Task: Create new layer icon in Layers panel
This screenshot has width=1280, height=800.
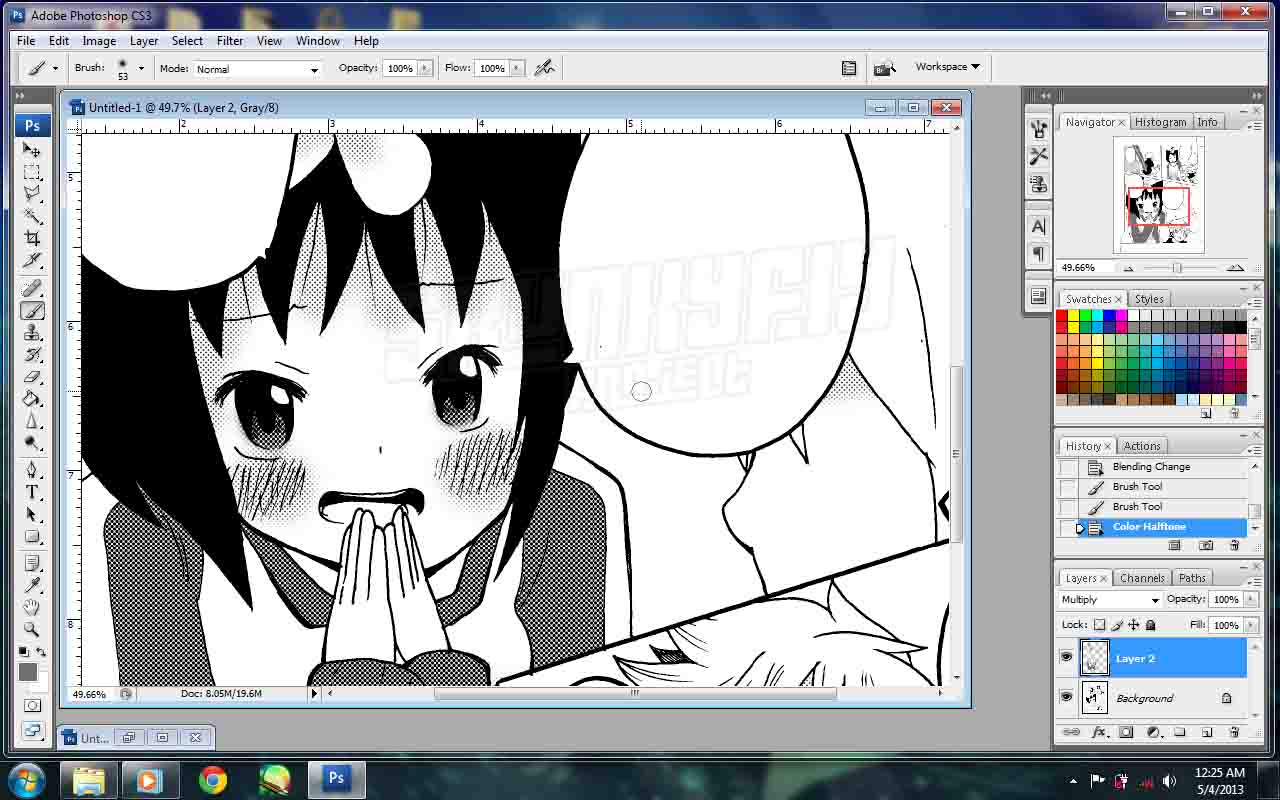Action: (x=1207, y=733)
